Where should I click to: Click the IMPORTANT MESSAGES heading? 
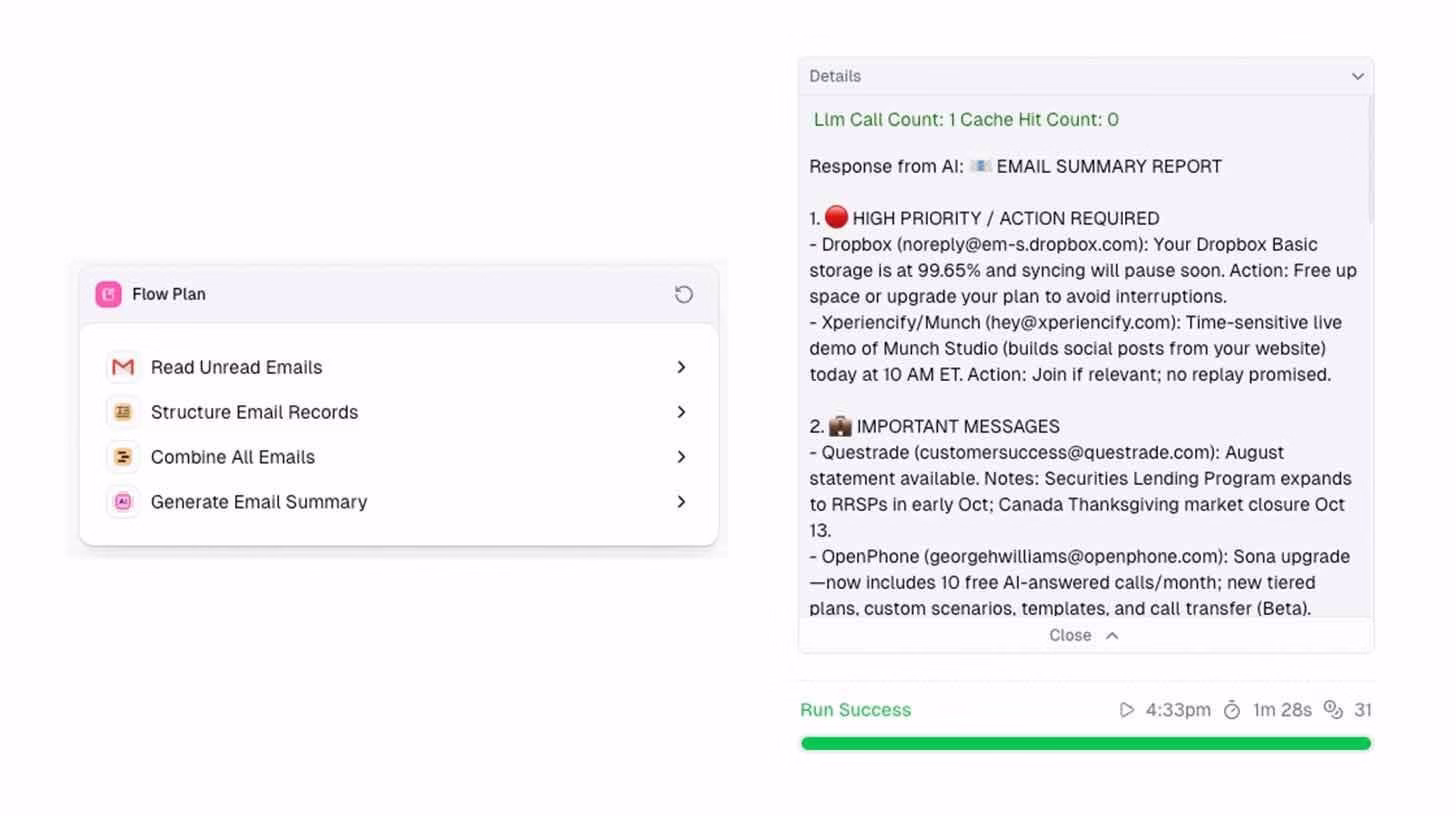click(958, 427)
